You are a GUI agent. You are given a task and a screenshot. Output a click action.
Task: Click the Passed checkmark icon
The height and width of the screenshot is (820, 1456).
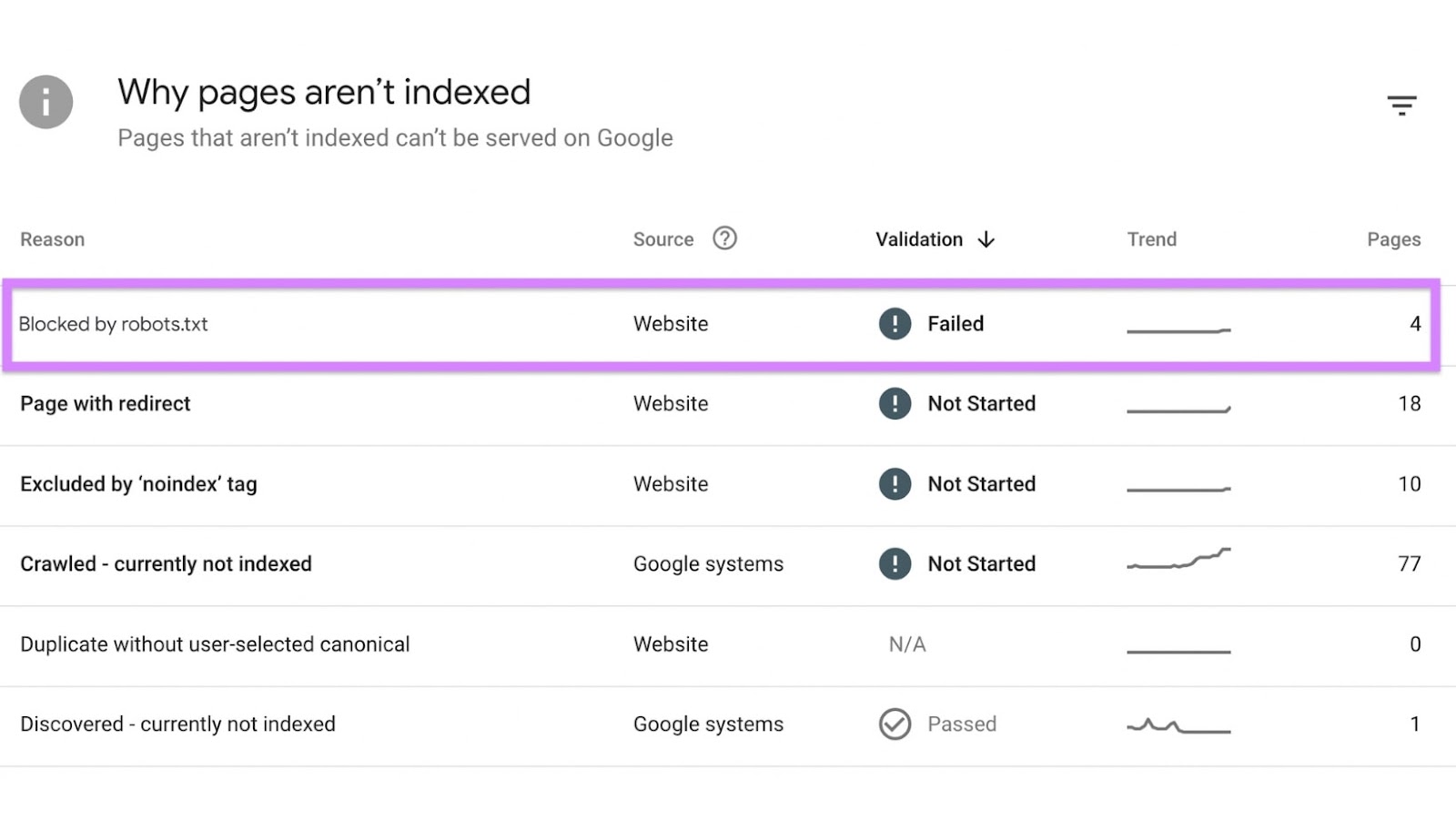click(x=895, y=724)
